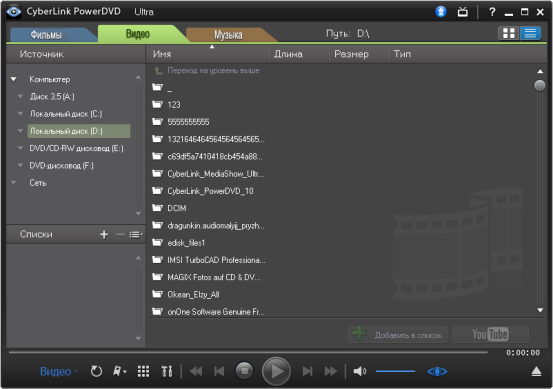Click the repeat playback icon
Image resolution: width=553 pixels, height=389 pixels.
[x=96, y=371]
